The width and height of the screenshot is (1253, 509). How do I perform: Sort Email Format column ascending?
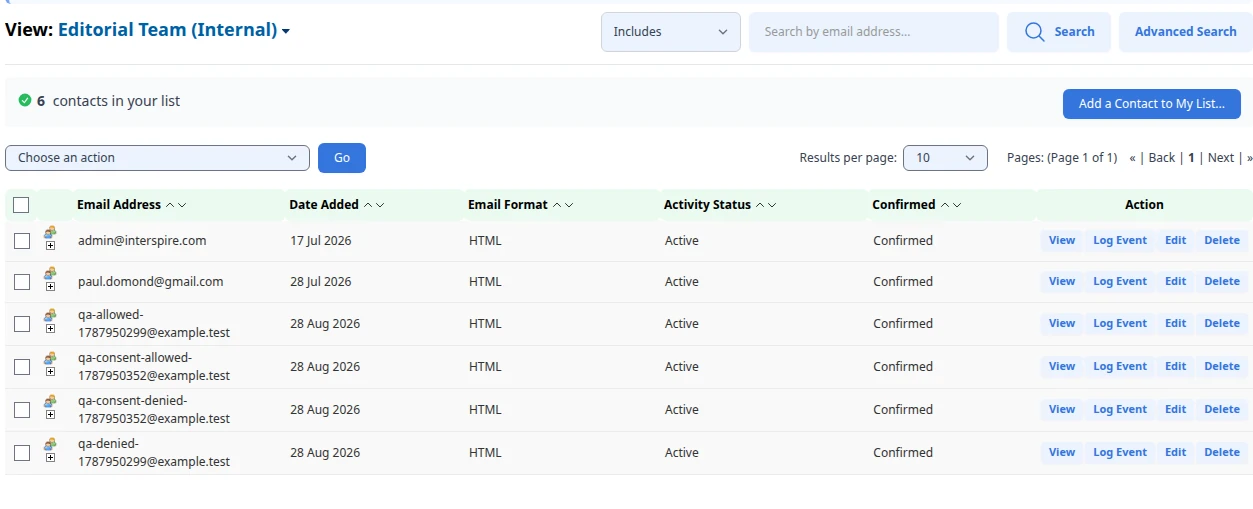pyautogui.click(x=557, y=205)
